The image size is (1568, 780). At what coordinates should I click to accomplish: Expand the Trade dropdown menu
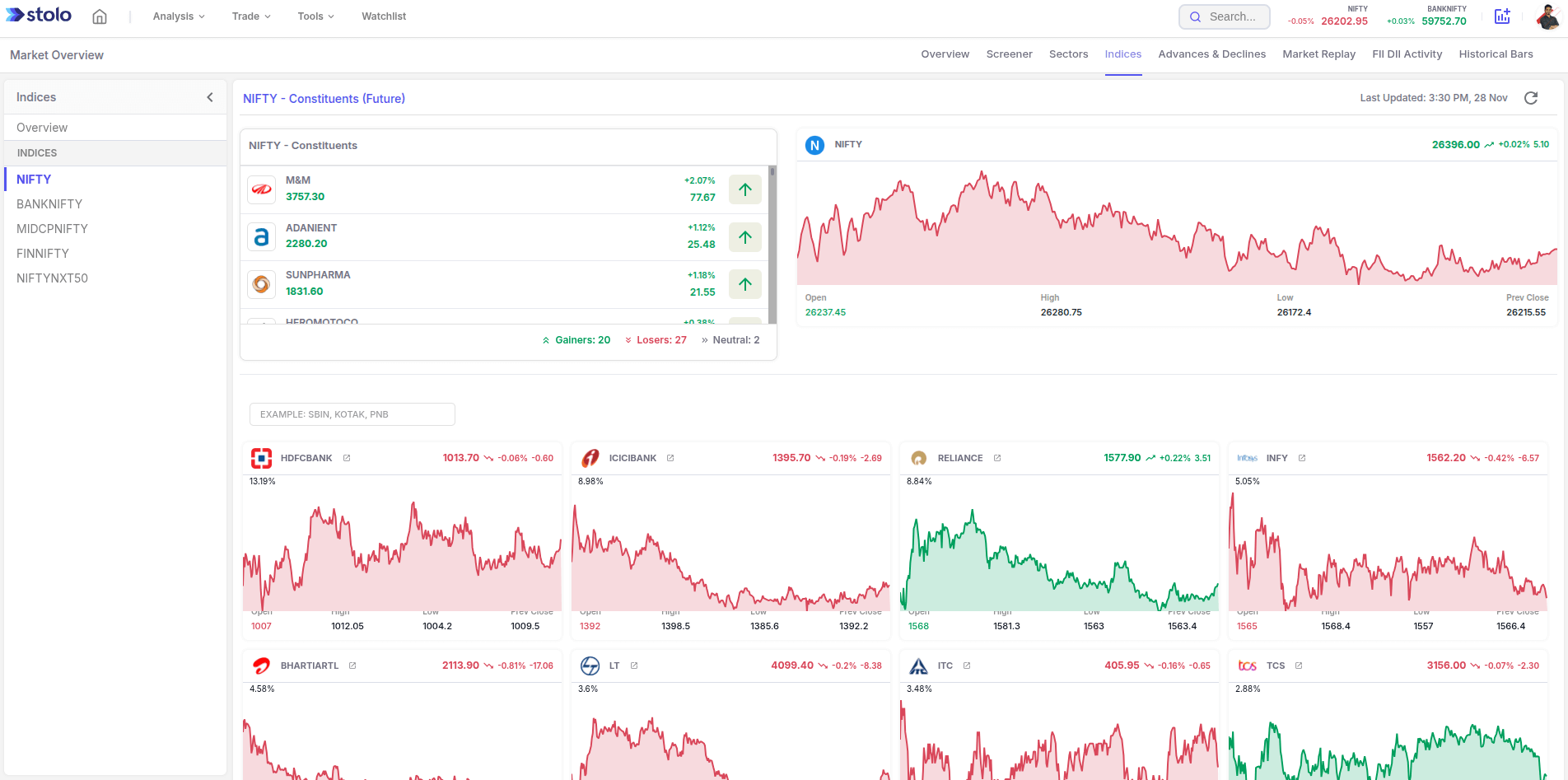coord(251,16)
